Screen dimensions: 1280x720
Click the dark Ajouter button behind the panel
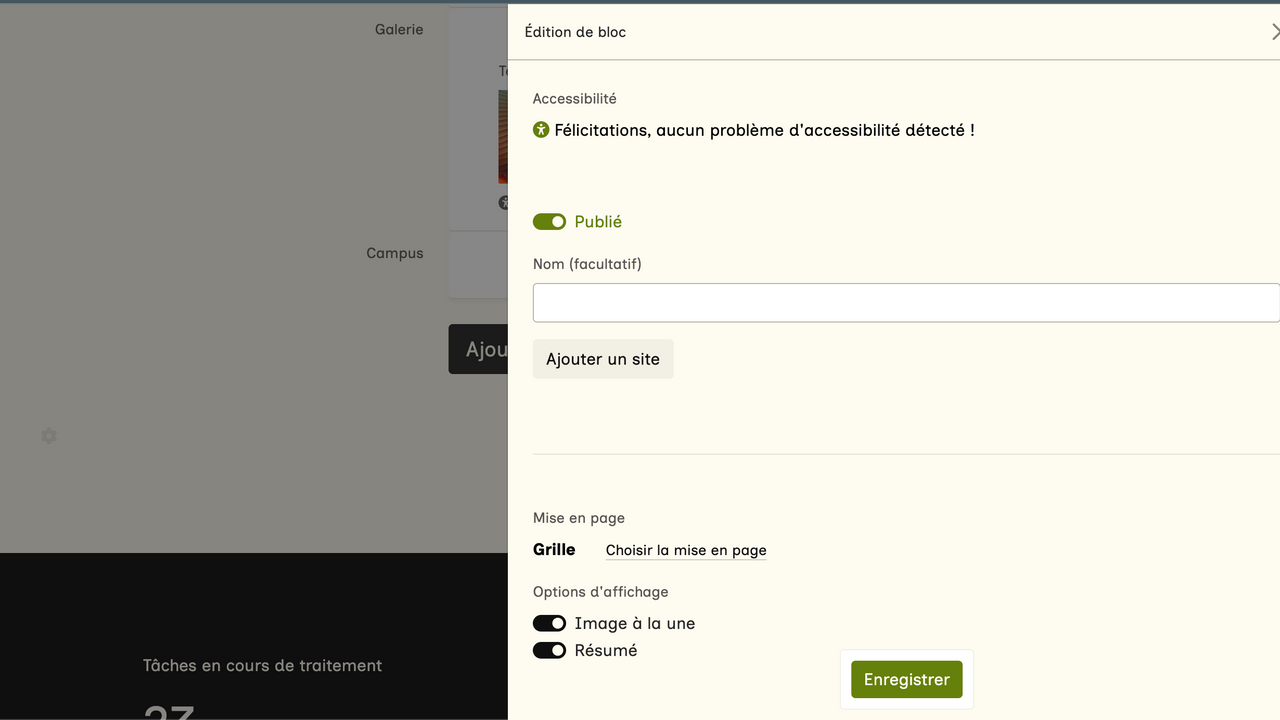(479, 349)
